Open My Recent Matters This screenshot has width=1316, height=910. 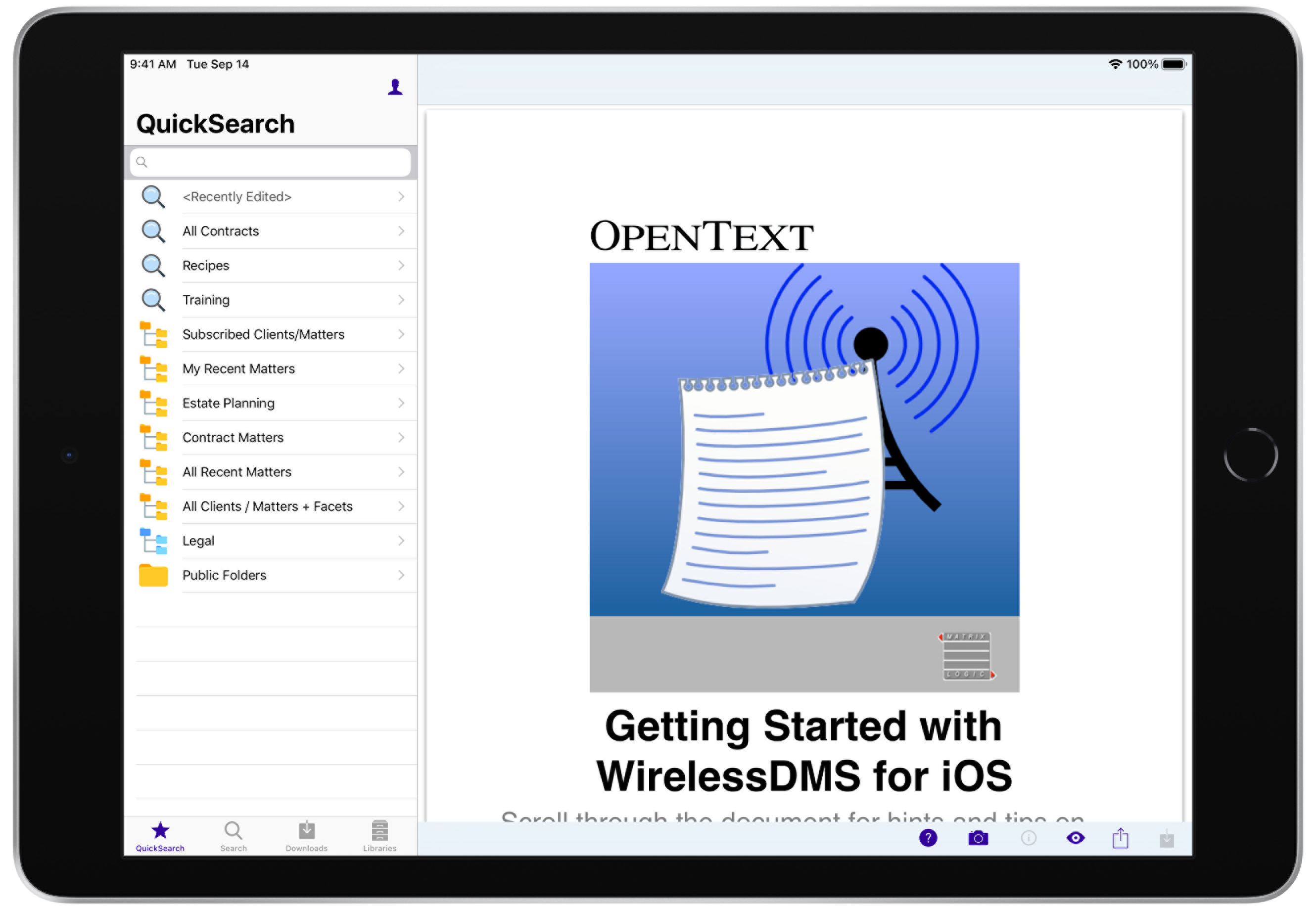coord(271,369)
